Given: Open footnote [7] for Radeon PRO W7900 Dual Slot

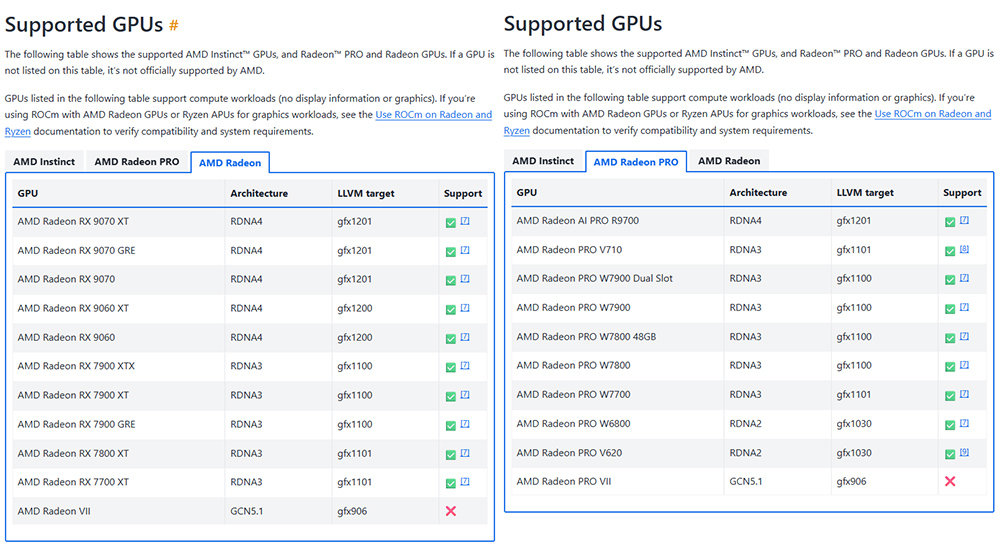Looking at the screenshot, I should [x=964, y=279].
